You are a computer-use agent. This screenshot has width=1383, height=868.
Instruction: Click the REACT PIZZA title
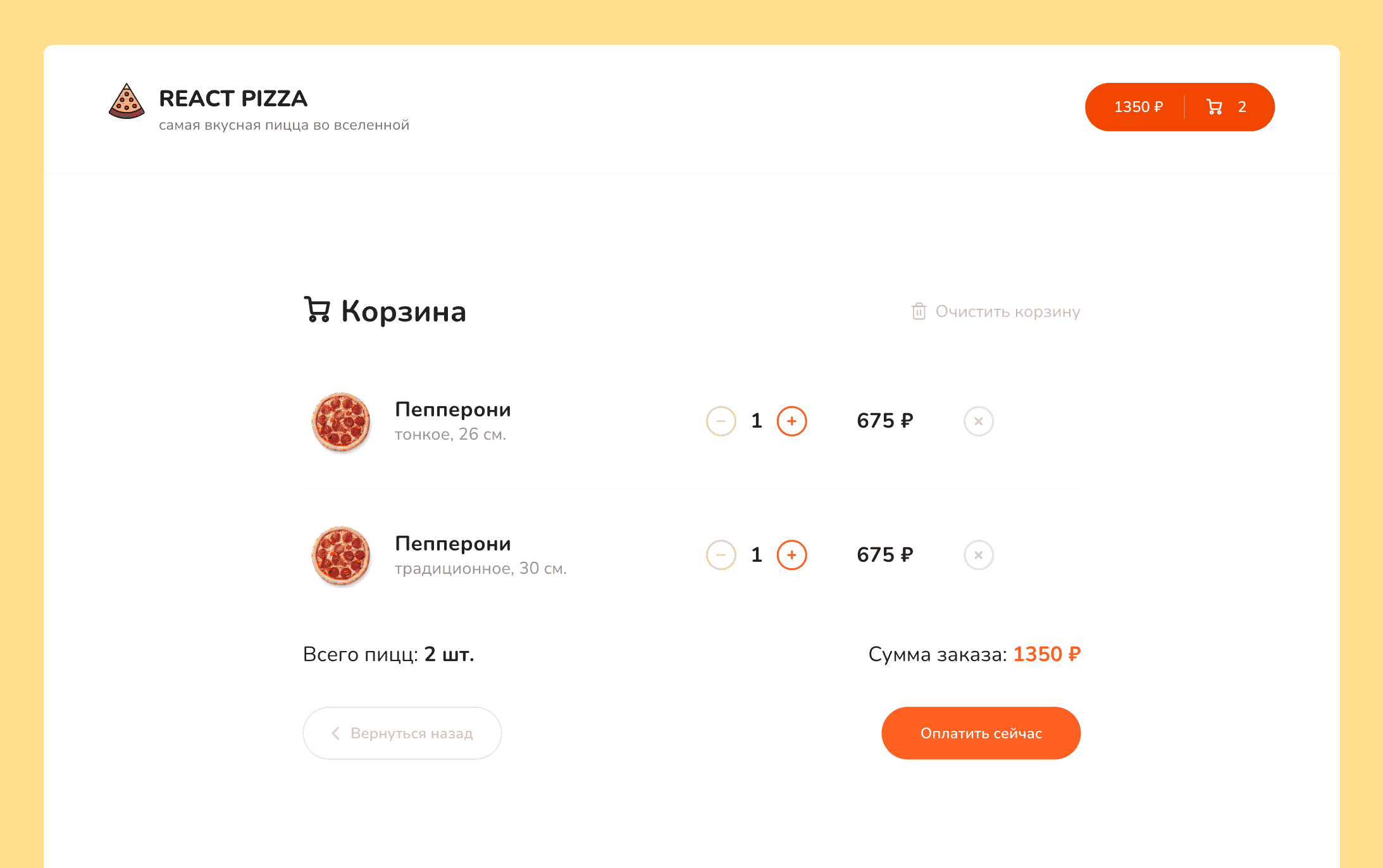tap(233, 99)
